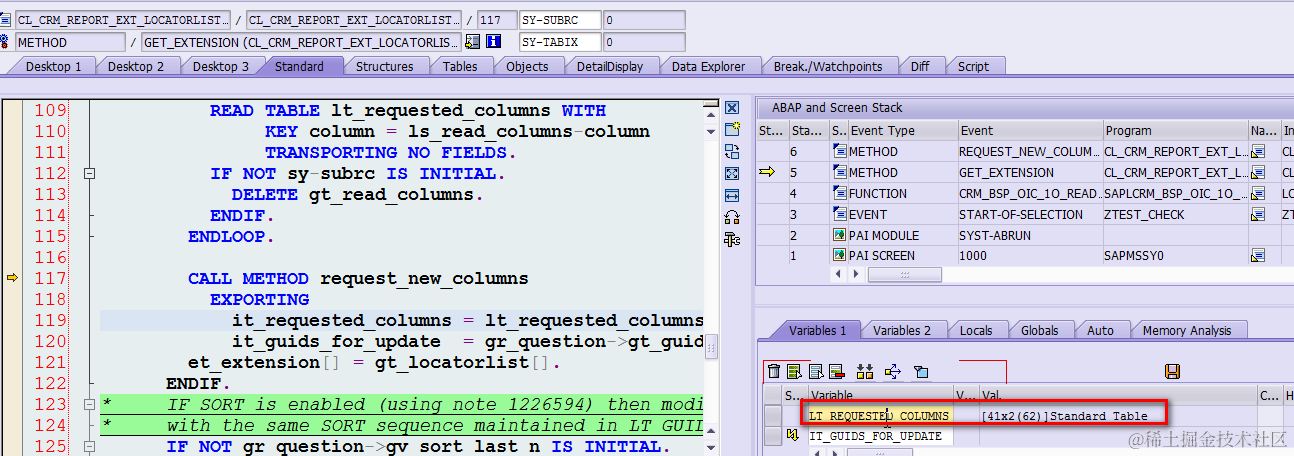The height and width of the screenshot is (456, 1294).
Task: Go to the Objects tab
Action: pyautogui.click(x=526, y=66)
